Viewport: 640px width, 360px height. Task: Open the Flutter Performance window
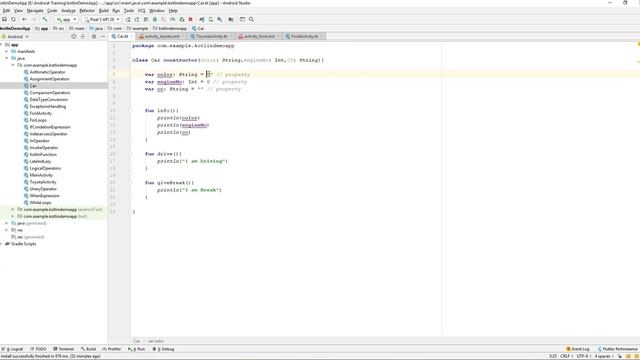click(618, 349)
